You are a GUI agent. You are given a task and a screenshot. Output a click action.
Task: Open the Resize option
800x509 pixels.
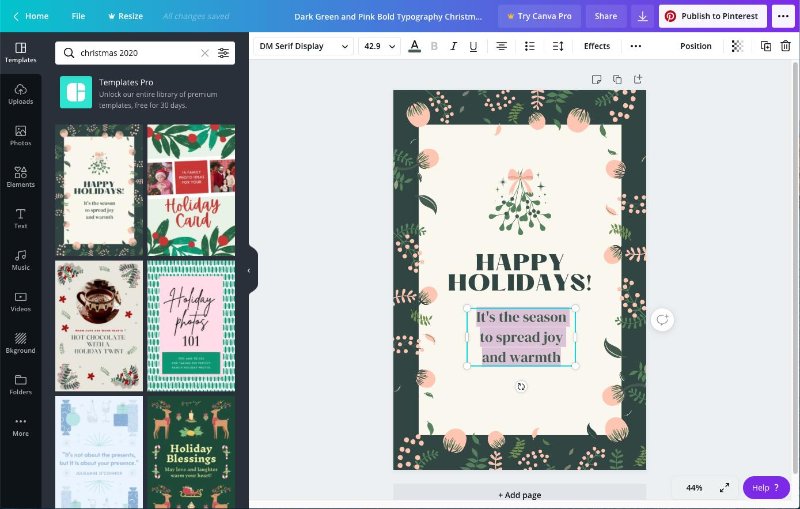click(x=125, y=16)
